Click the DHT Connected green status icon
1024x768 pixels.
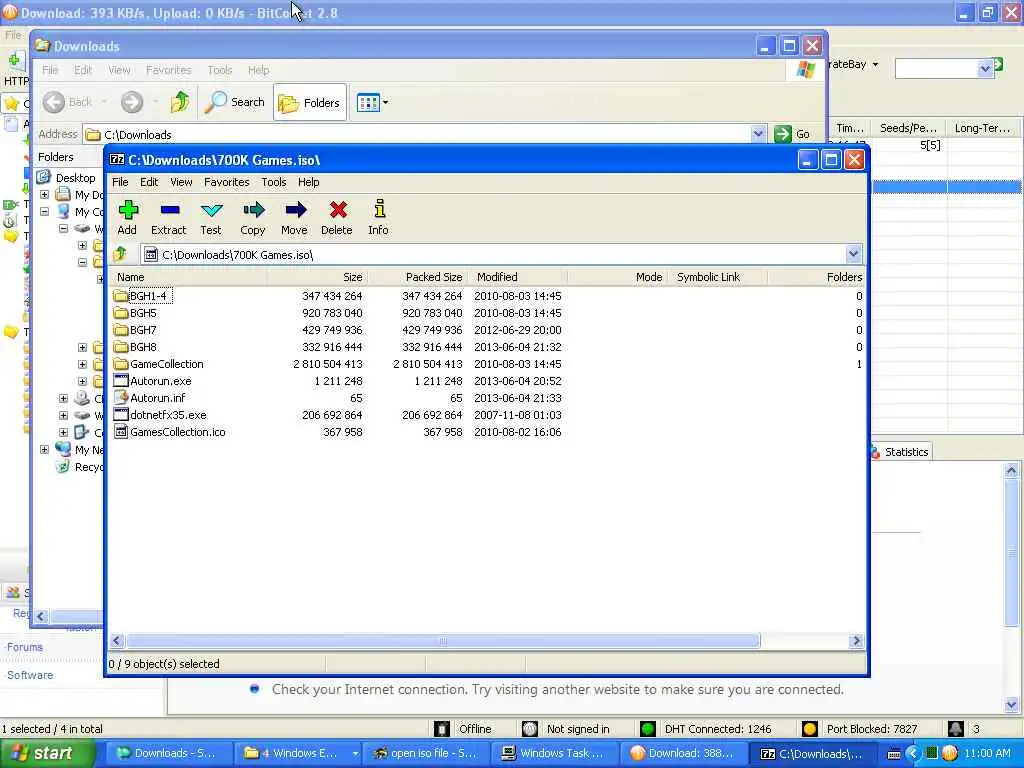(648, 729)
